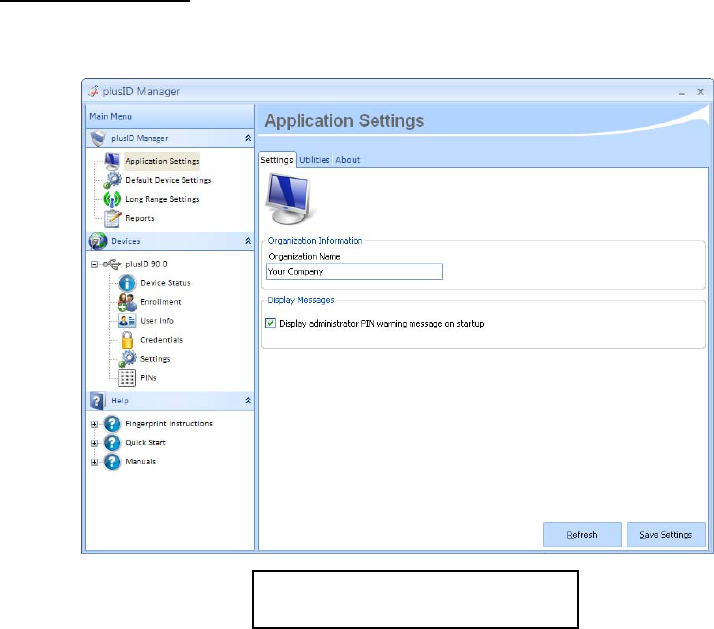714x629 pixels.
Task: Click the Enrollment users icon
Action: [x=127, y=302]
